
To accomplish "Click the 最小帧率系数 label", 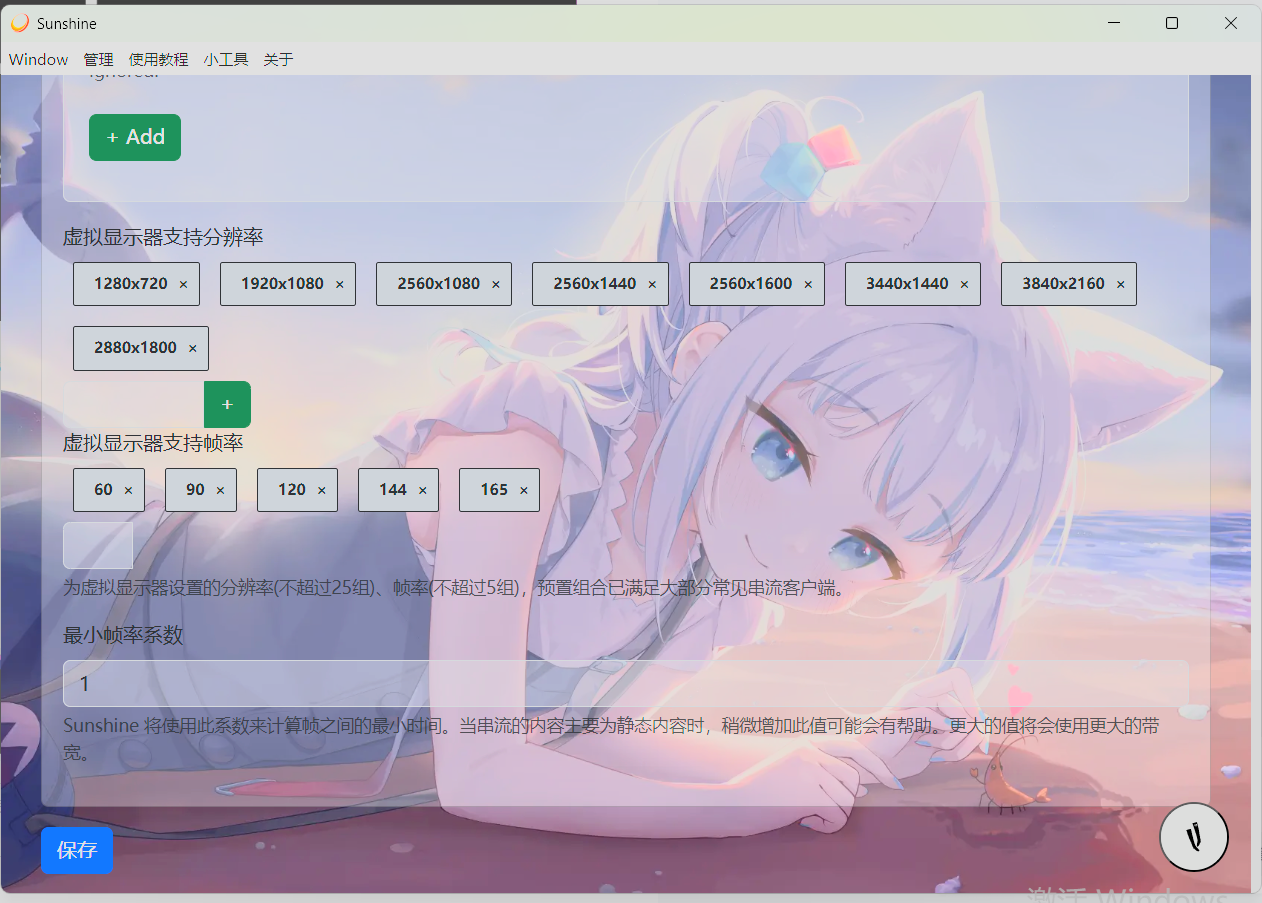I will 123,635.
